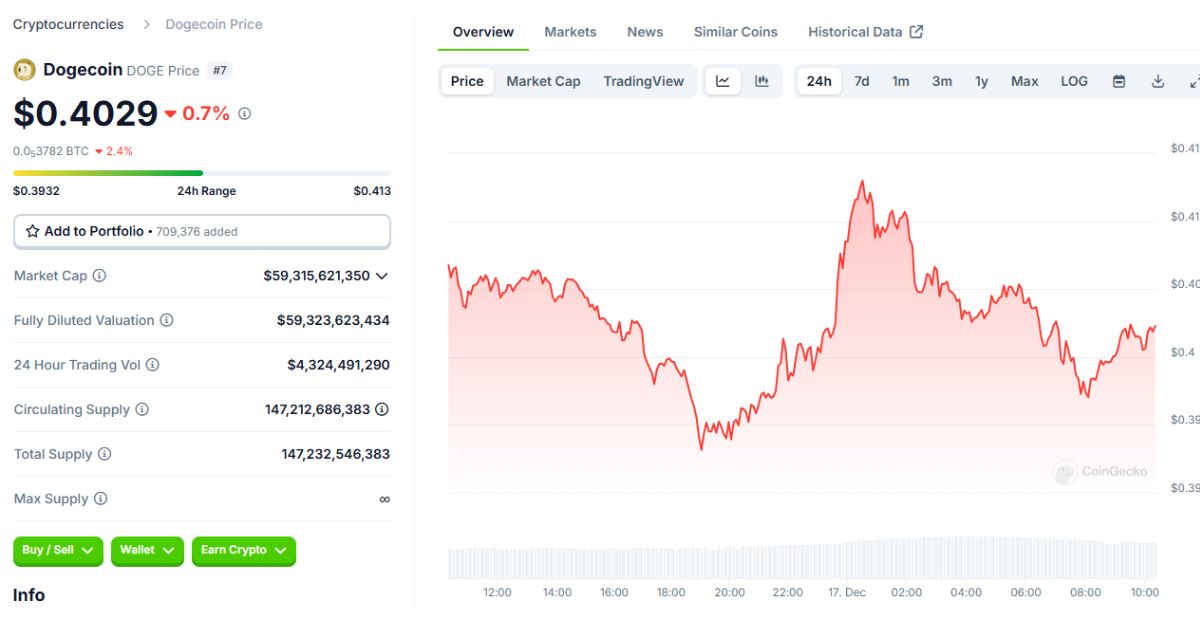
Task: Go to the Similar Coins tab
Action: pyautogui.click(x=735, y=32)
